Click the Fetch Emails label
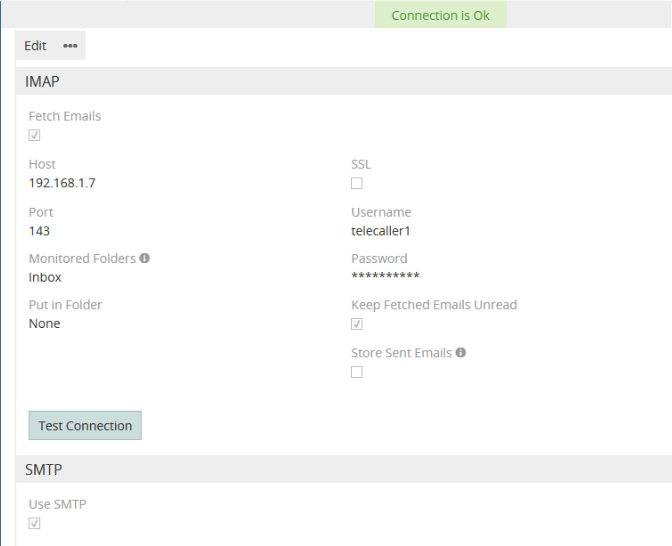The width and height of the screenshot is (672, 546). coord(65,116)
